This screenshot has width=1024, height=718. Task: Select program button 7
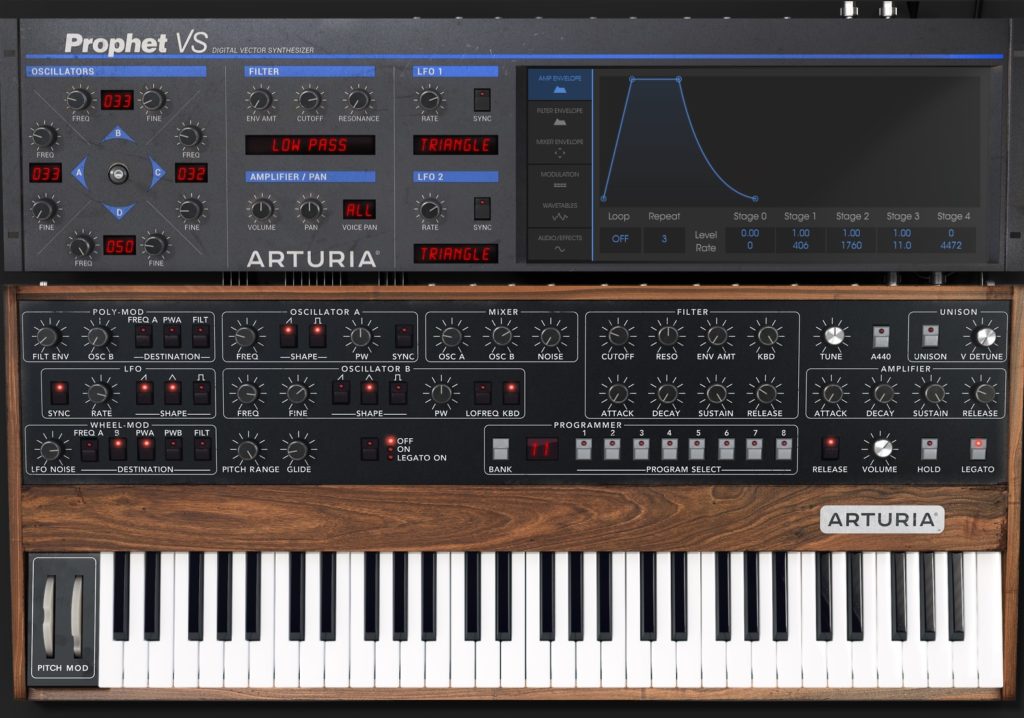(x=754, y=449)
